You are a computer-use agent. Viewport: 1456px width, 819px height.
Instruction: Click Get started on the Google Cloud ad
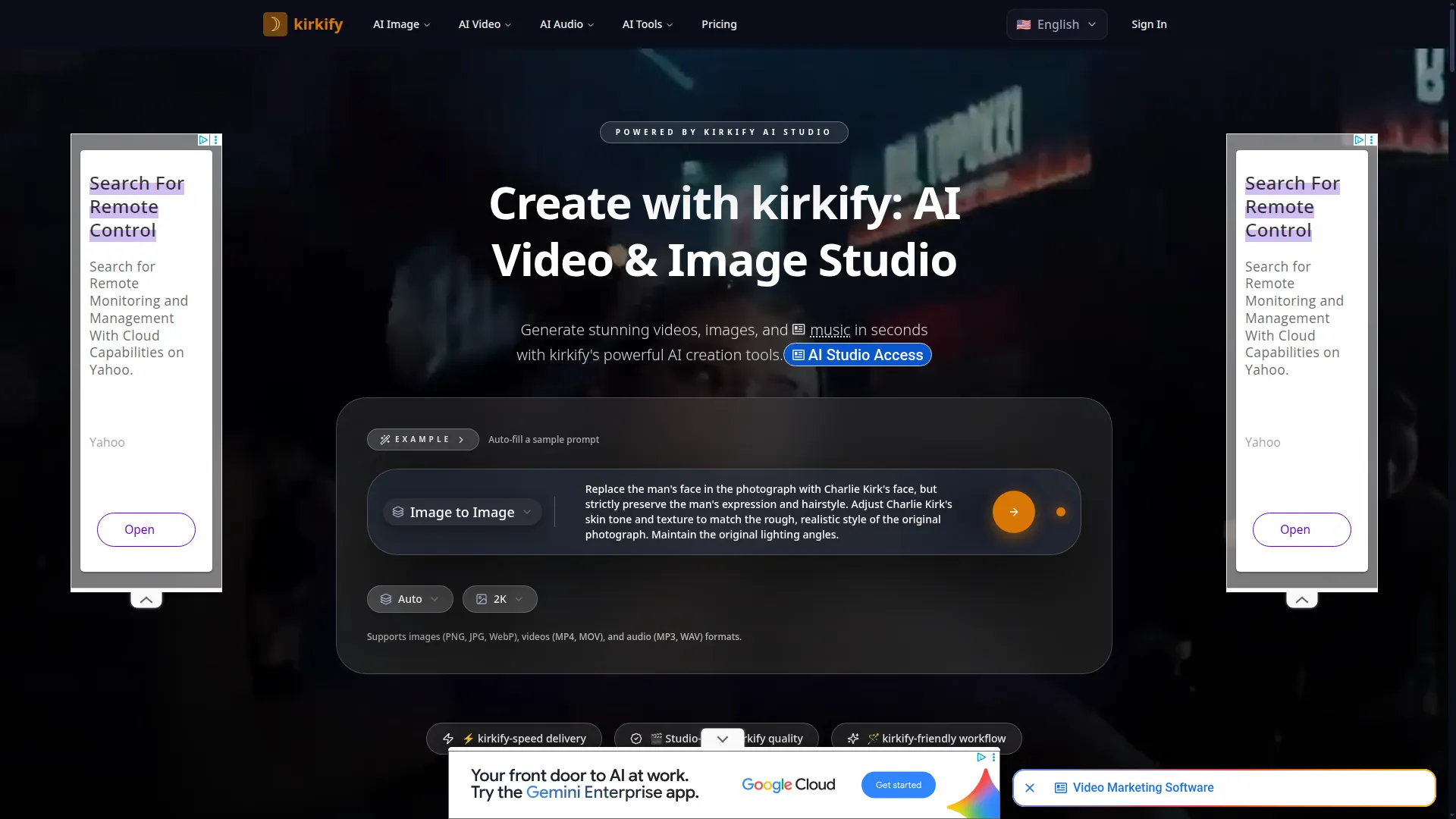[899, 785]
